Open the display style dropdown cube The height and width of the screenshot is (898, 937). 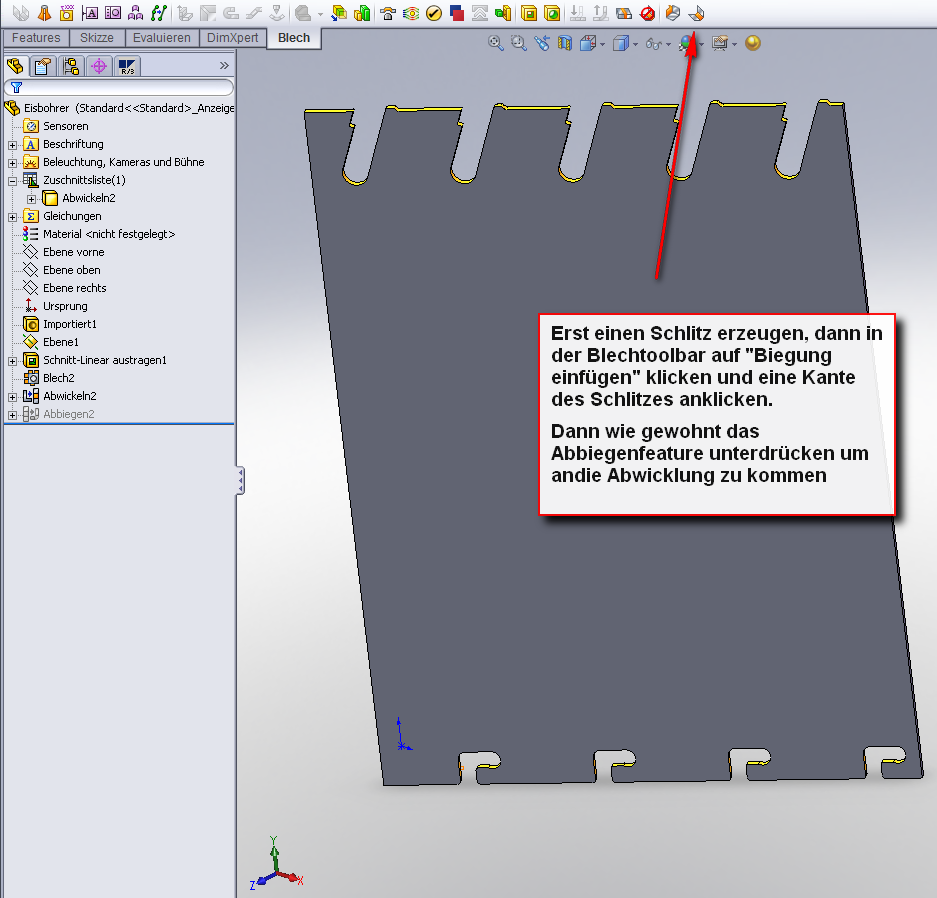pyautogui.click(x=622, y=43)
